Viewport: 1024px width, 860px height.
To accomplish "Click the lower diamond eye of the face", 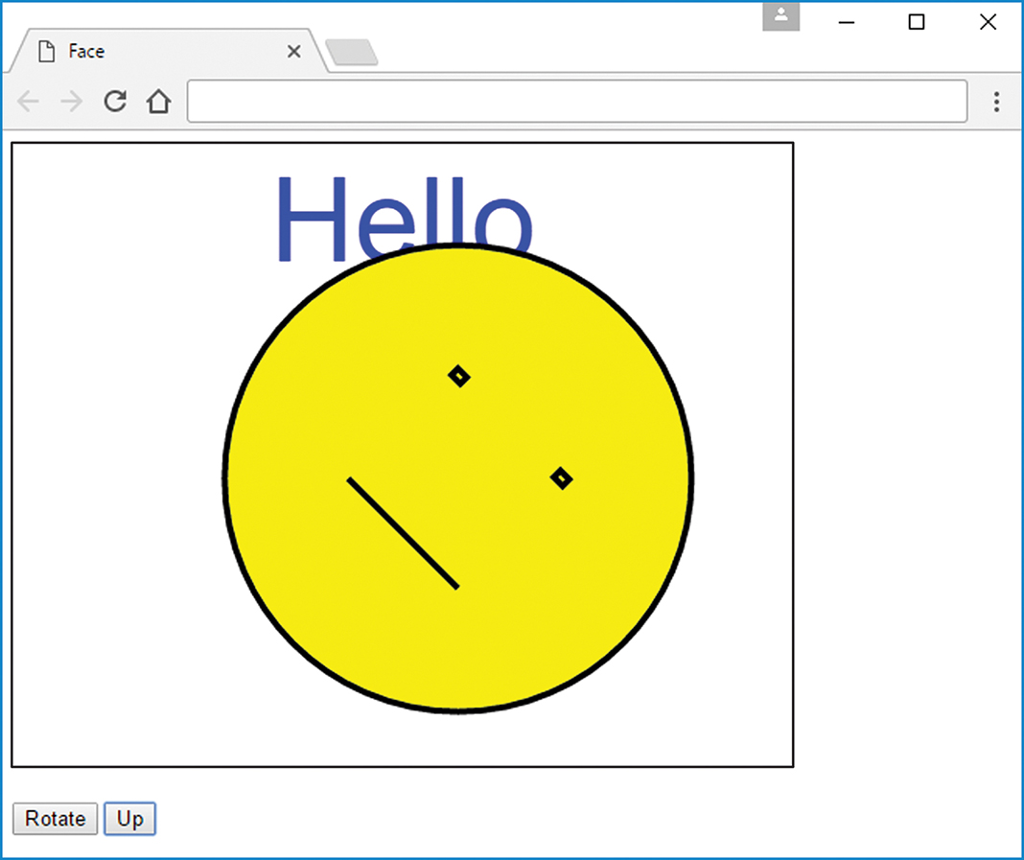I will tap(562, 478).
